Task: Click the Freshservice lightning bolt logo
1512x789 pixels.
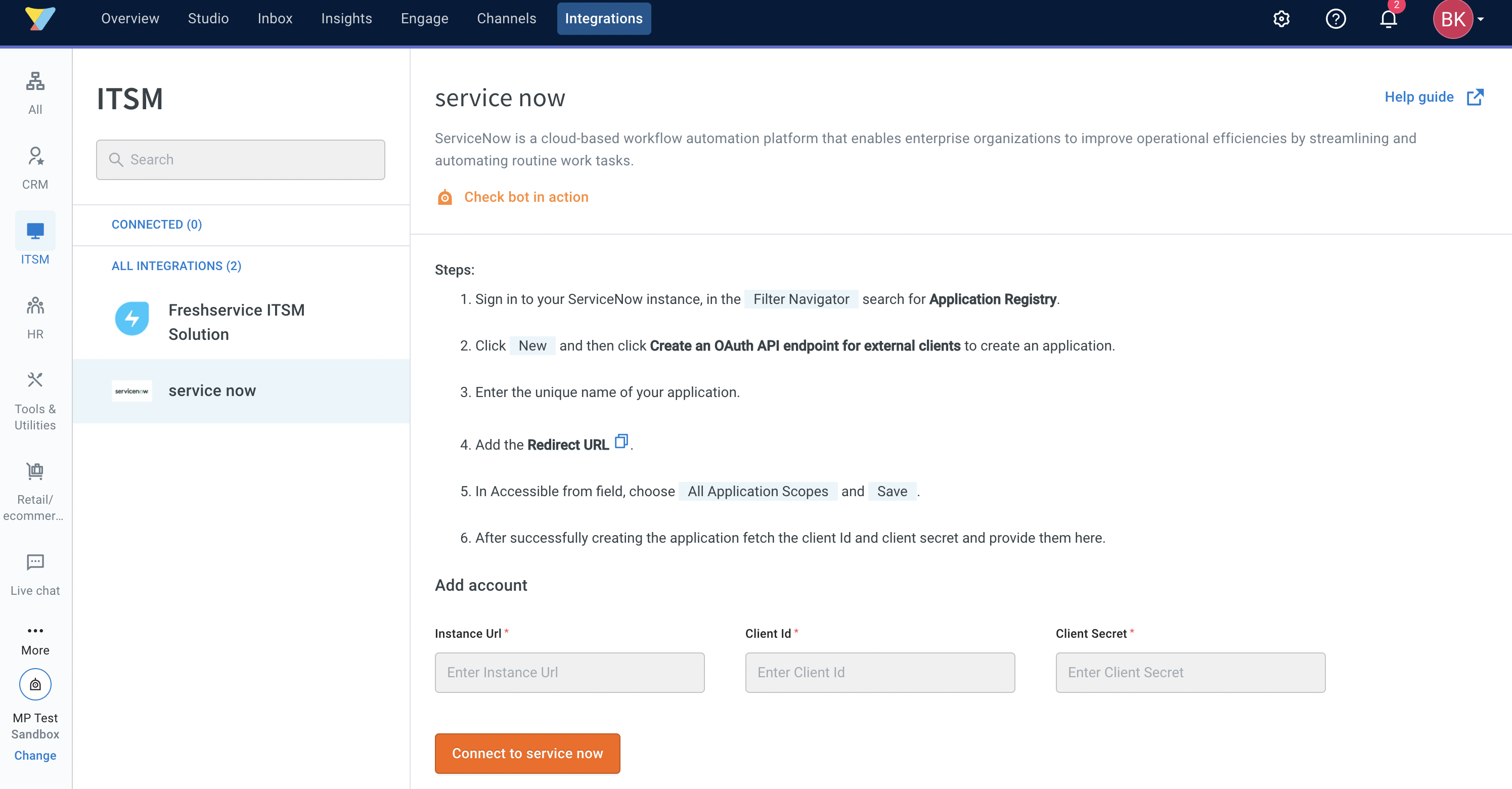Action: pyautogui.click(x=132, y=319)
